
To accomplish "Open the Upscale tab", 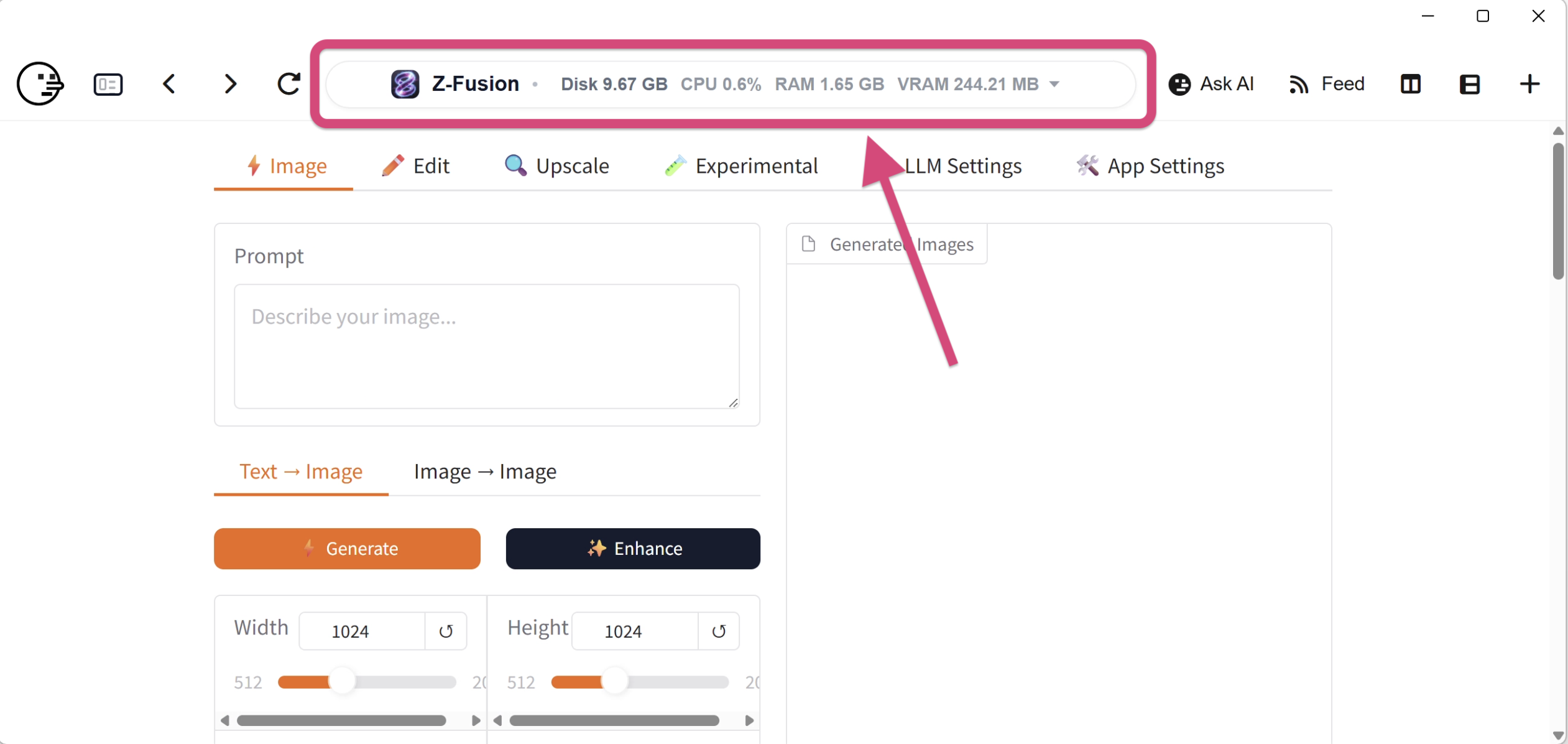I will tap(557, 166).
